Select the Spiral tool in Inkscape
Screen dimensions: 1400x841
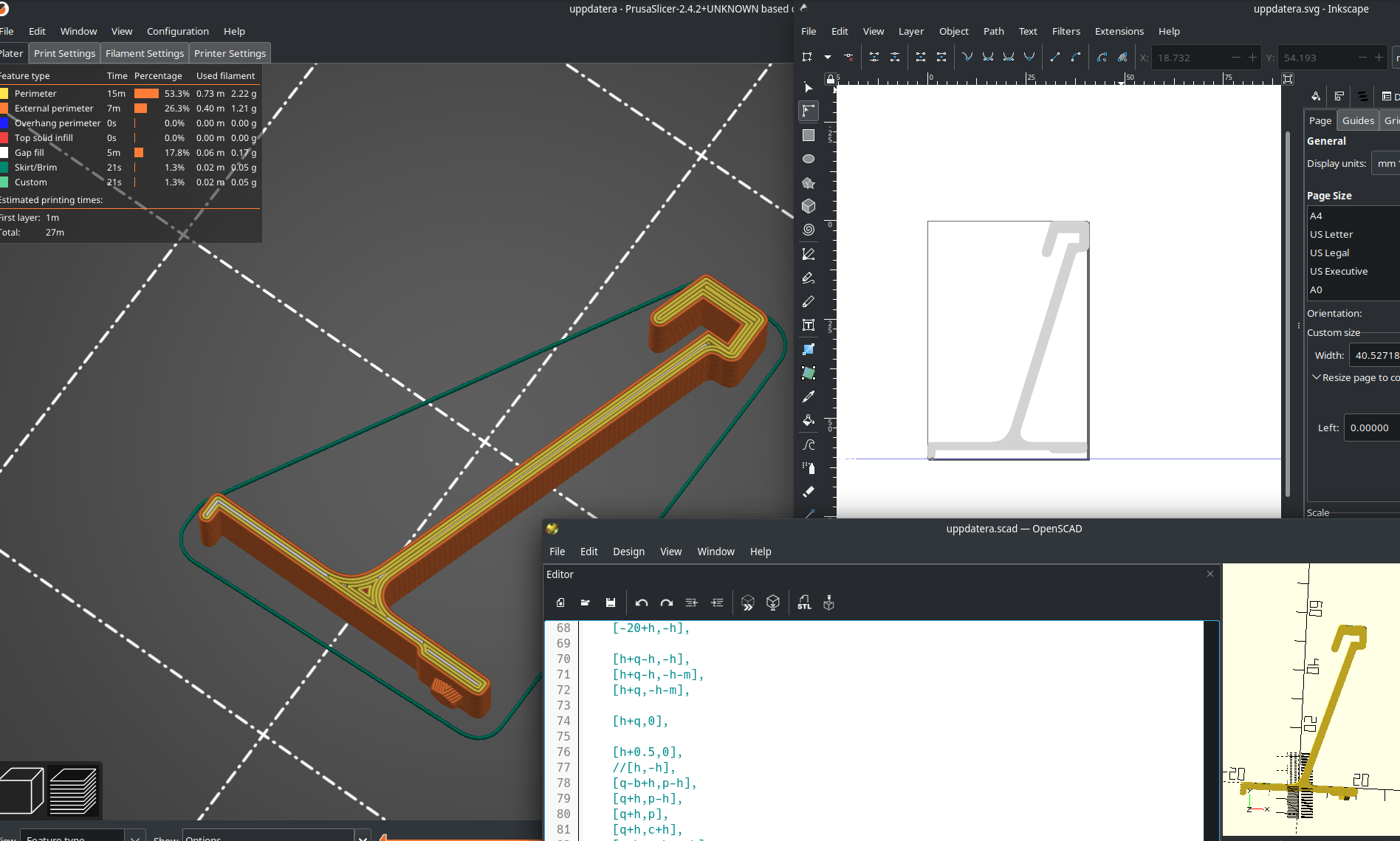tap(809, 230)
